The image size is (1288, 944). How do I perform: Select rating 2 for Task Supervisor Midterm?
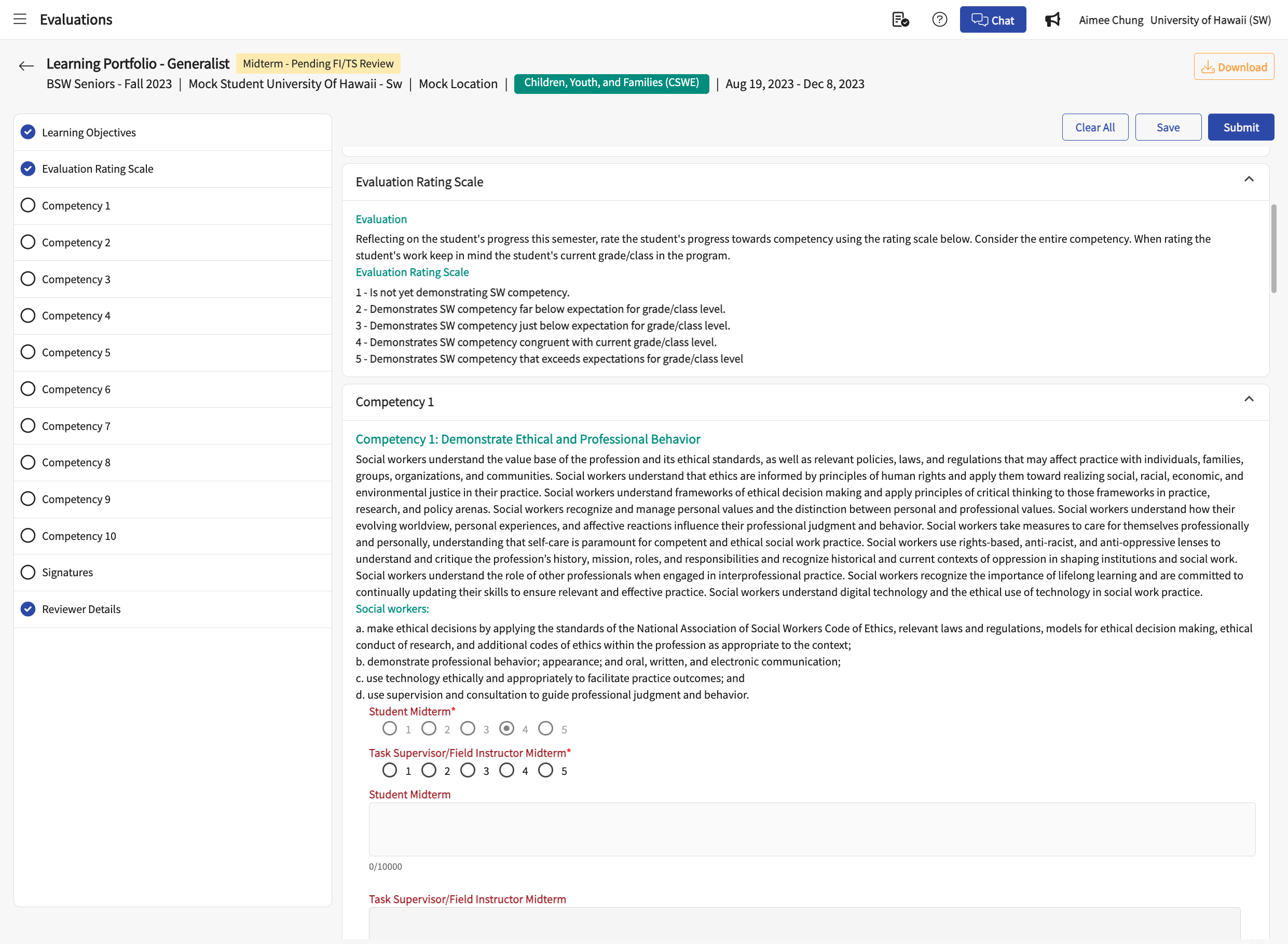click(429, 770)
